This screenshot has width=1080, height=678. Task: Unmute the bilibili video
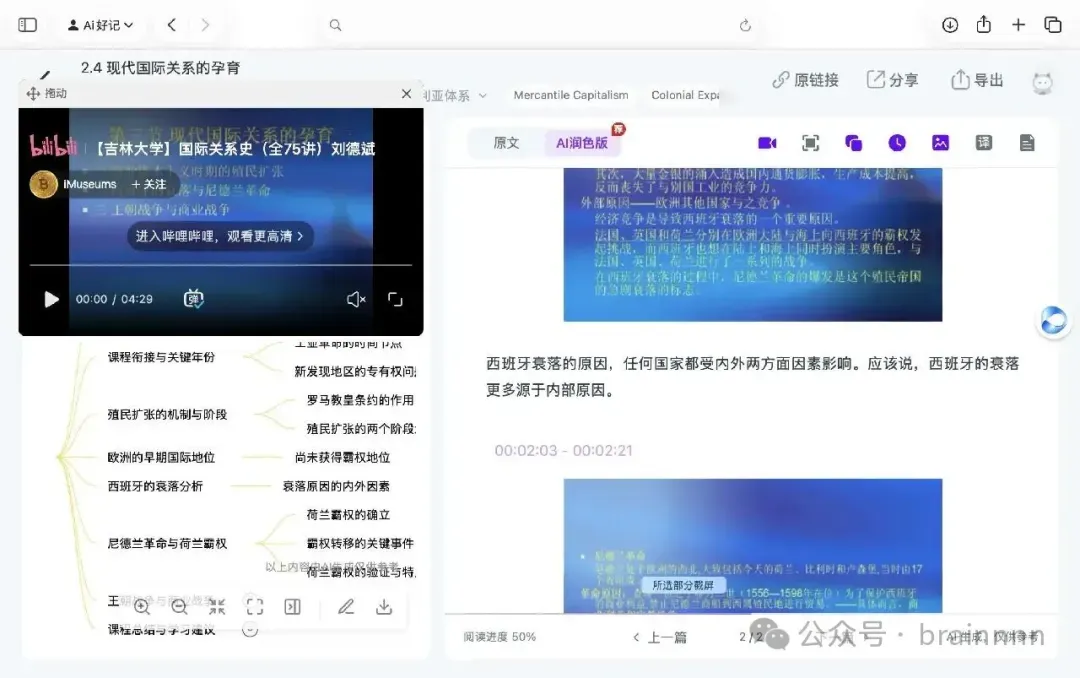[356, 299]
